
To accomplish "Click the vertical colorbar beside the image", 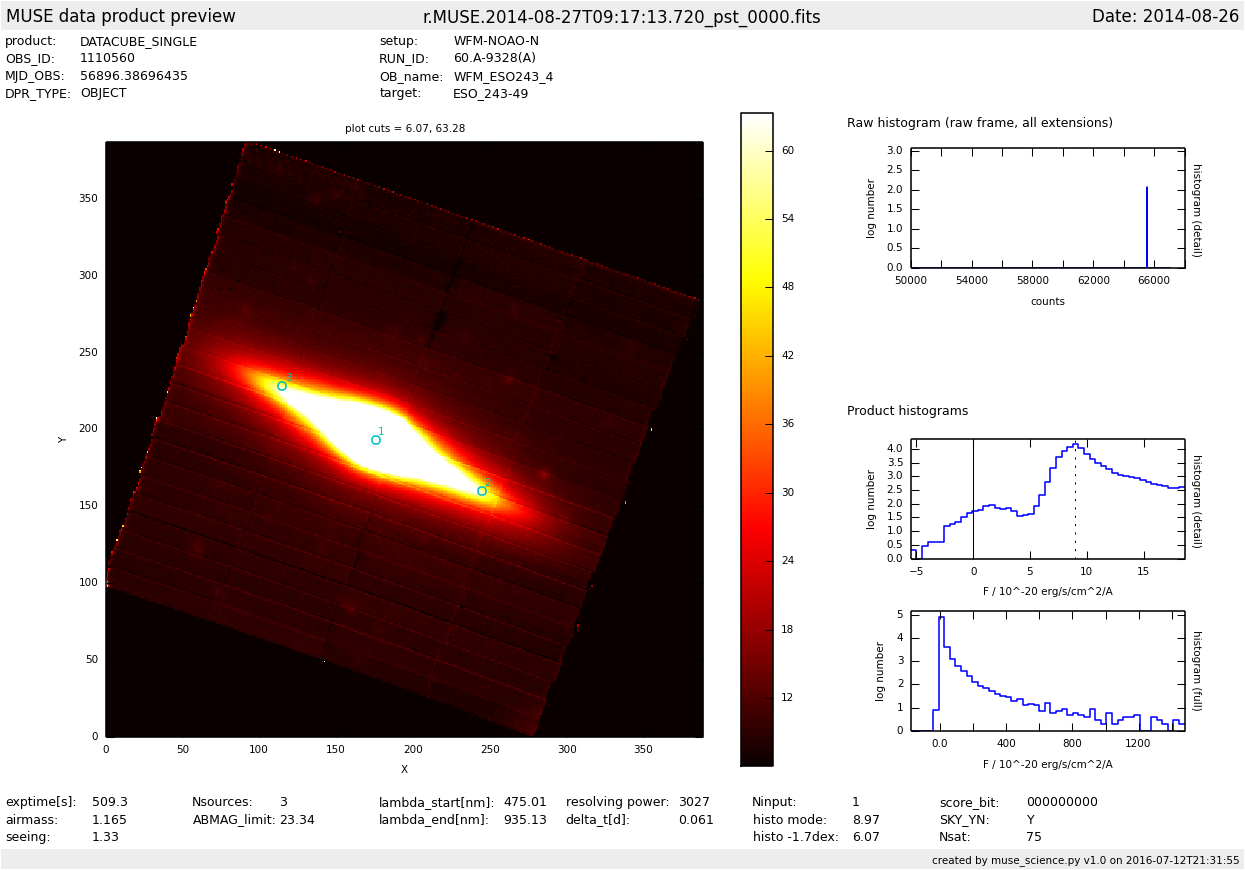I will click(x=756, y=439).
